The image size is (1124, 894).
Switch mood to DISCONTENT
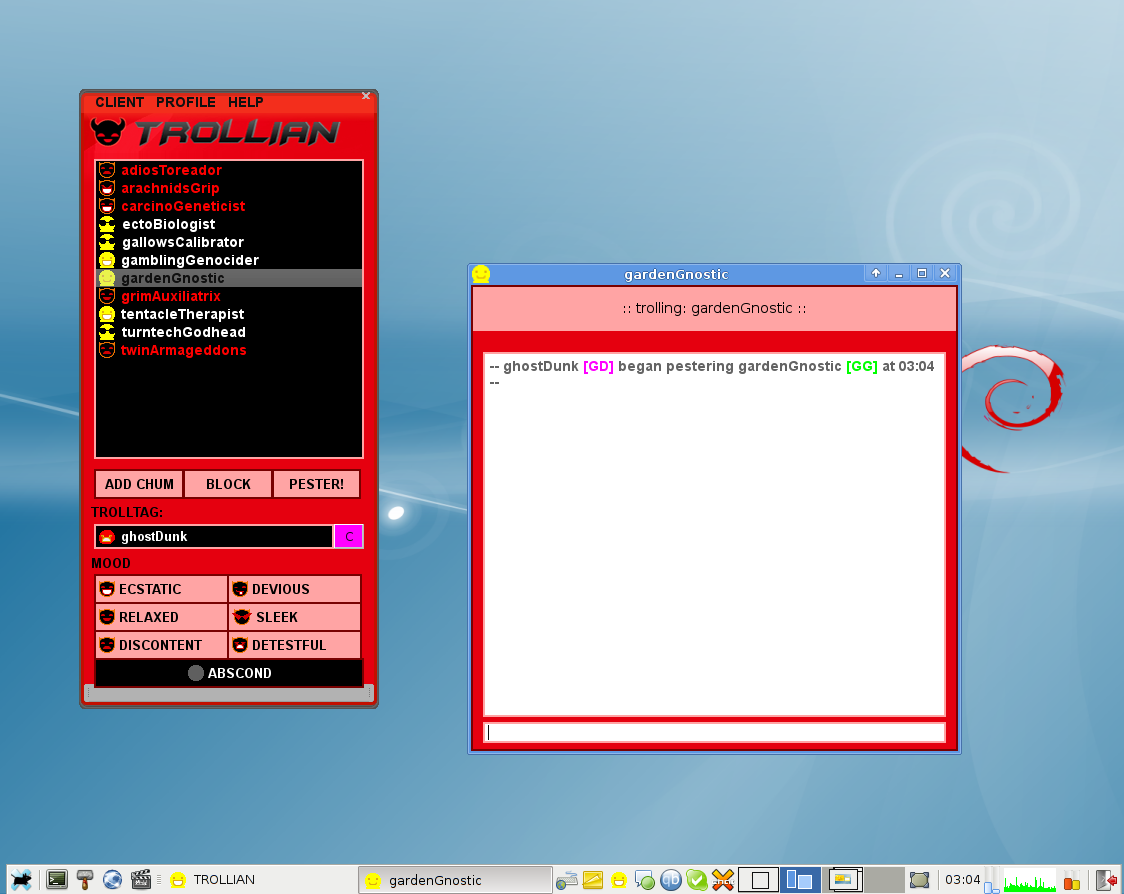coord(161,645)
